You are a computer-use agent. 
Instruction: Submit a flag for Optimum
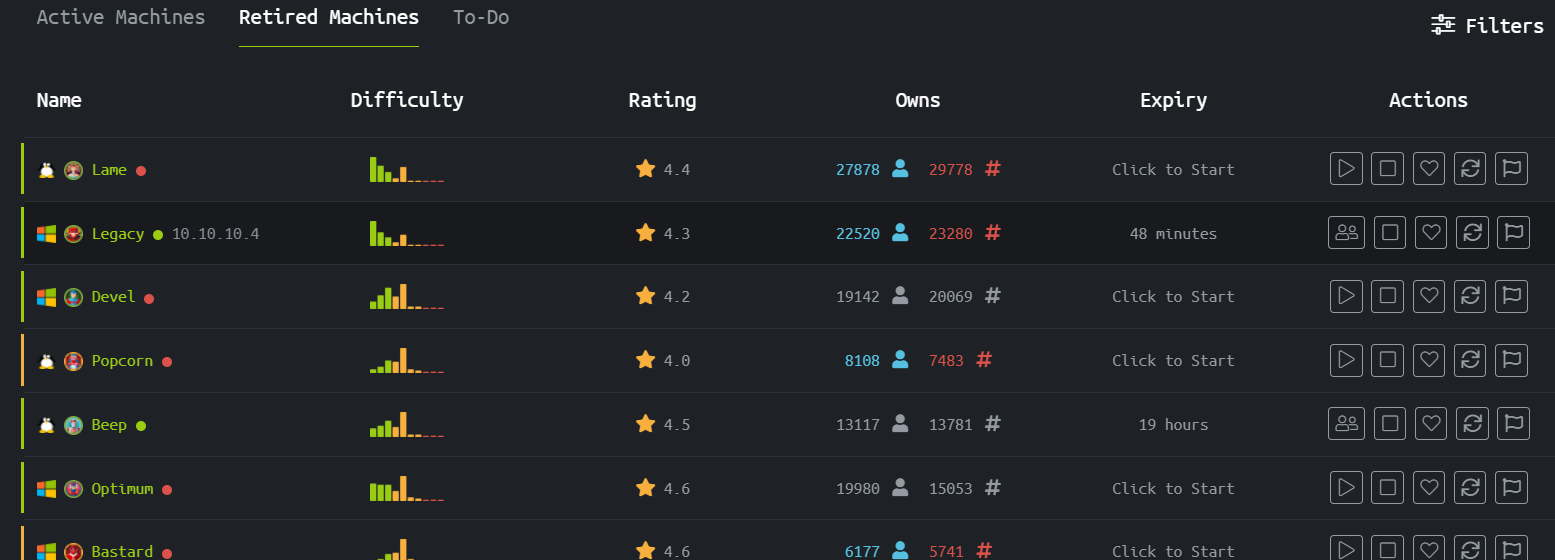pos(1512,488)
